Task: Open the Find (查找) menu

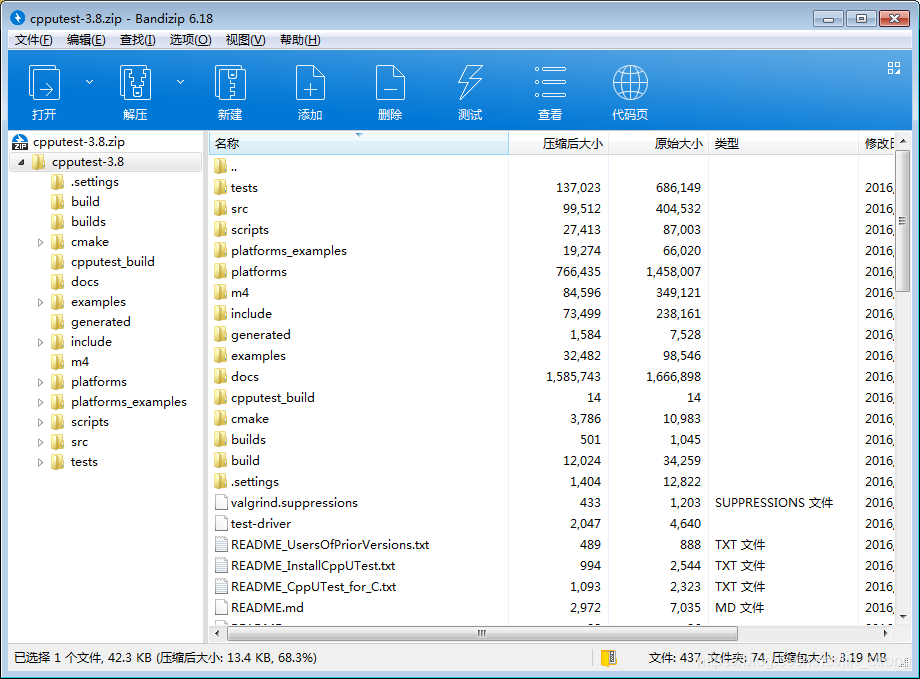Action: (x=137, y=40)
